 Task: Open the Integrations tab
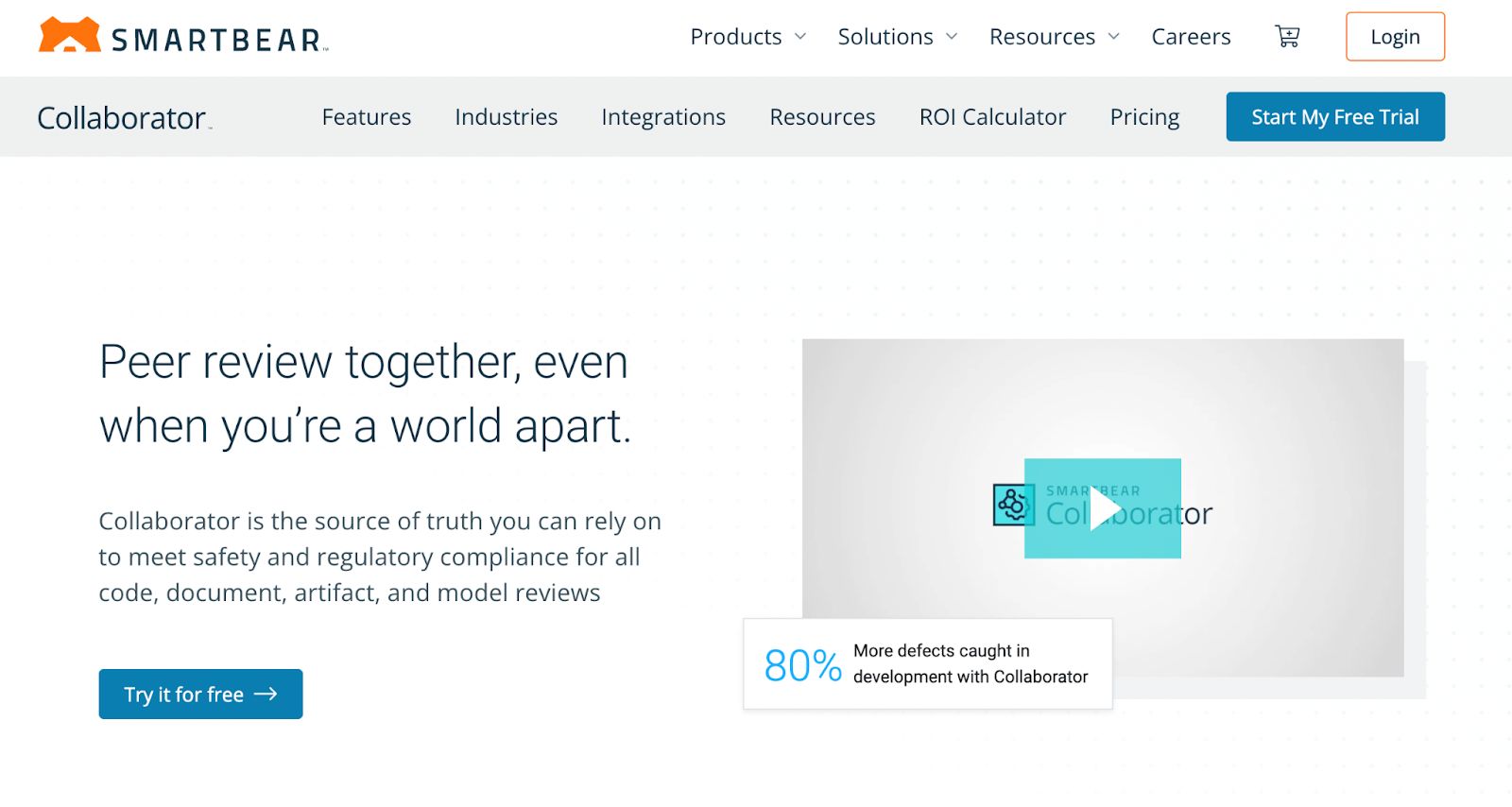click(663, 117)
